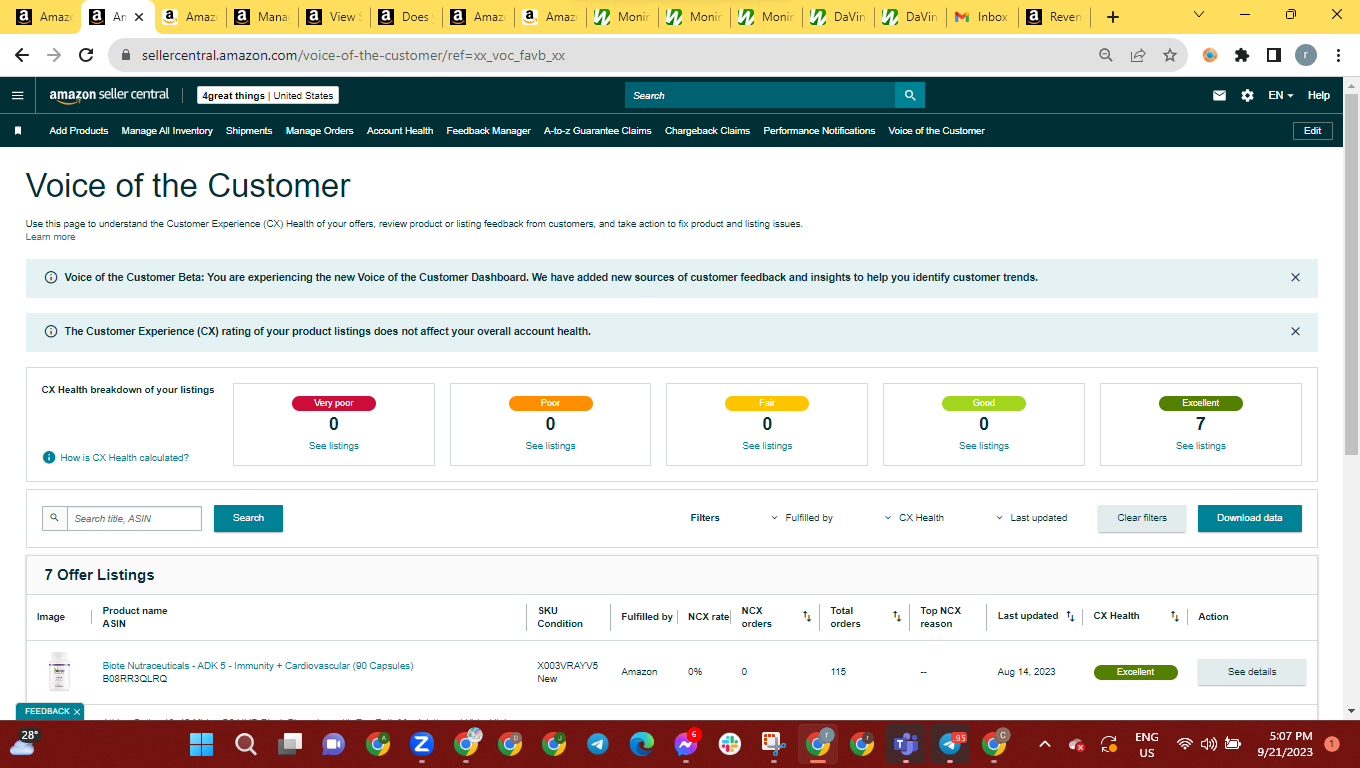
Task: Open the Seller Central hamburger menu
Action: tap(17, 95)
